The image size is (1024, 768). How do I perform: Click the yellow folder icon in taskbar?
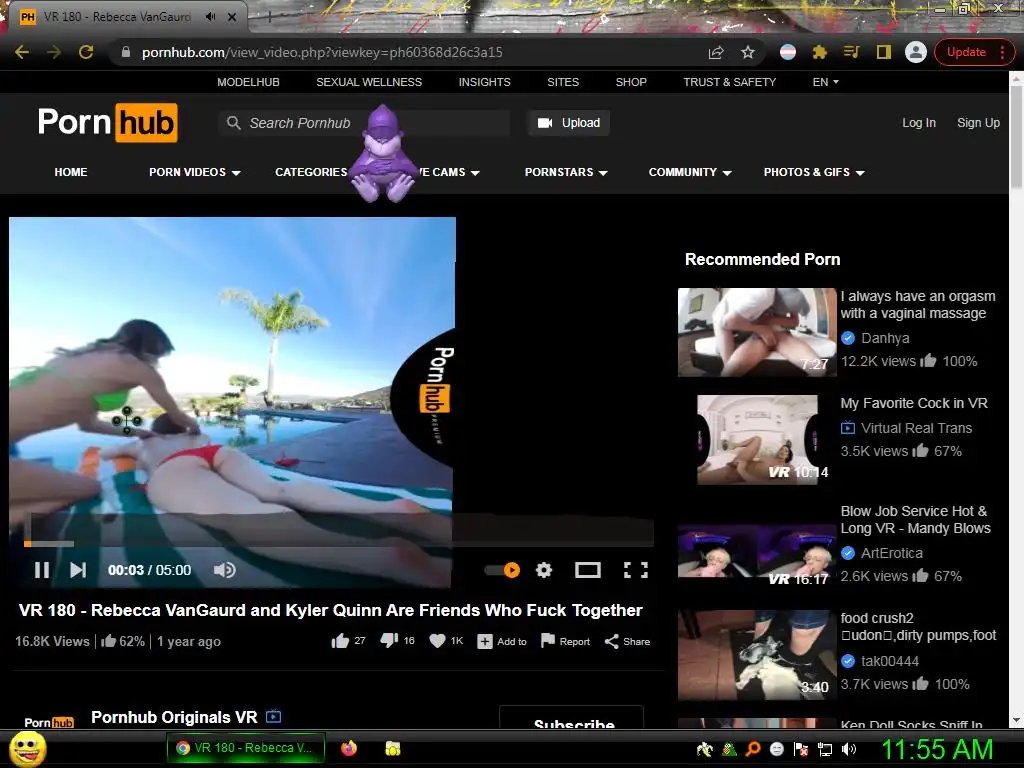click(392, 748)
